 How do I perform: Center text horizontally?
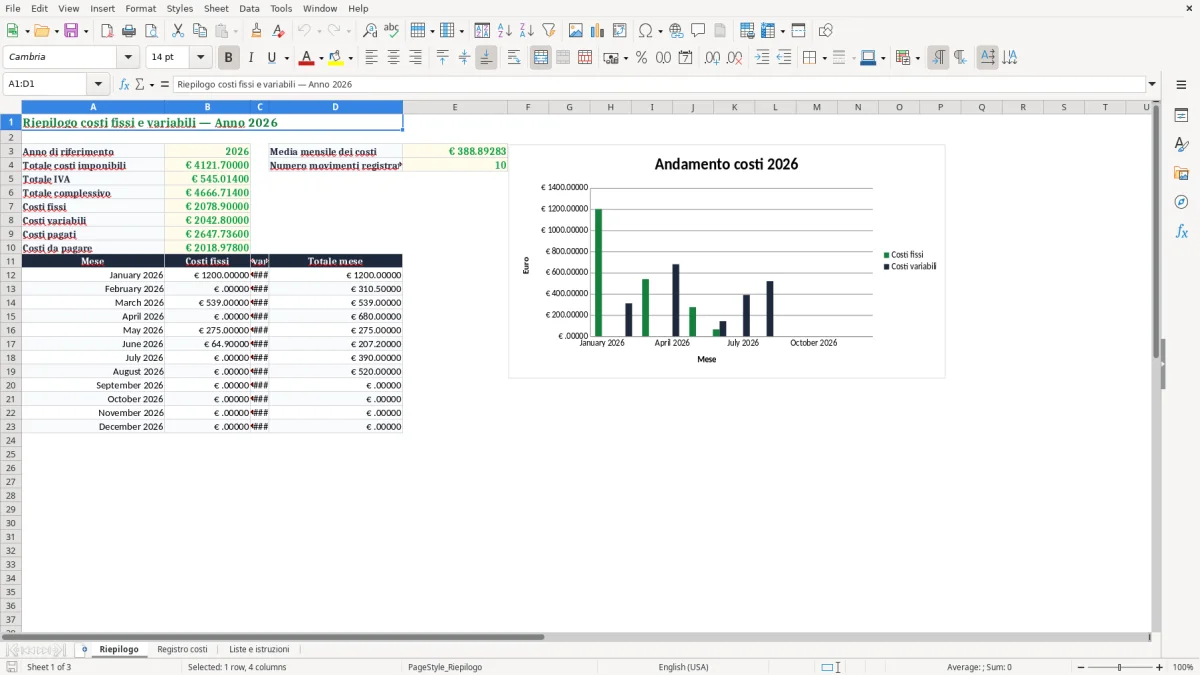click(x=393, y=58)
